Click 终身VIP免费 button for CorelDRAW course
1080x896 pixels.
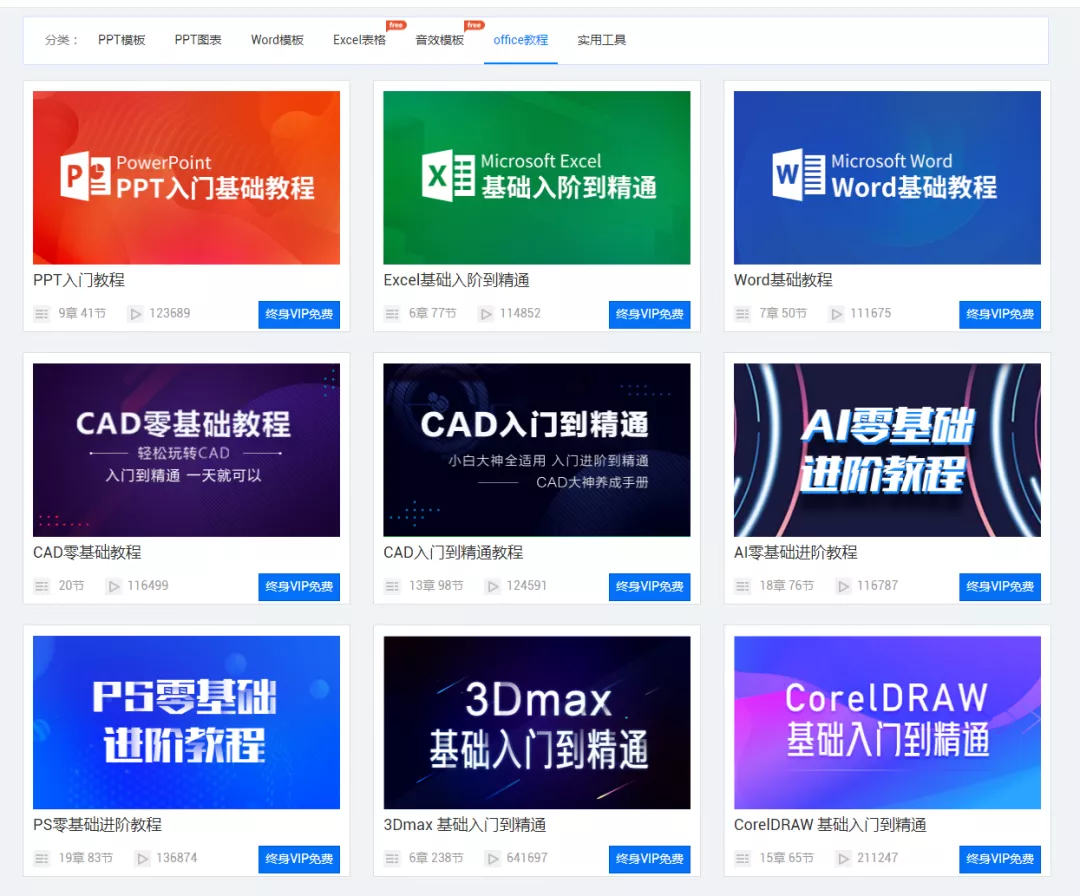999,859
